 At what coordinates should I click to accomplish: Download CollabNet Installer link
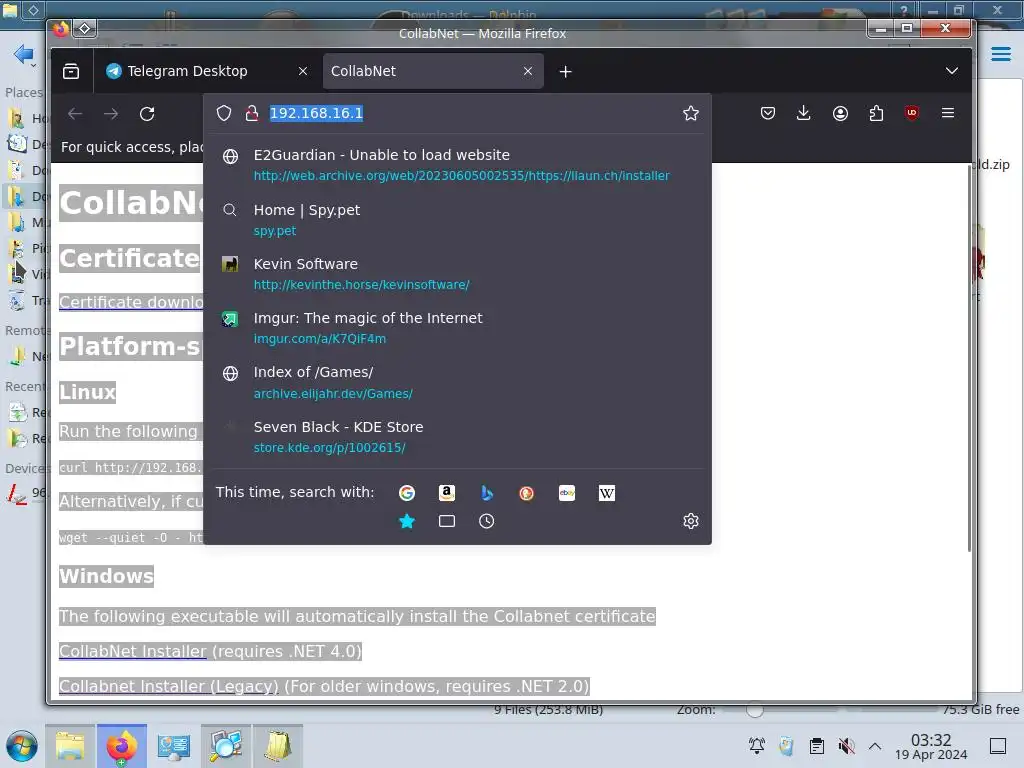tap(133, 651)
